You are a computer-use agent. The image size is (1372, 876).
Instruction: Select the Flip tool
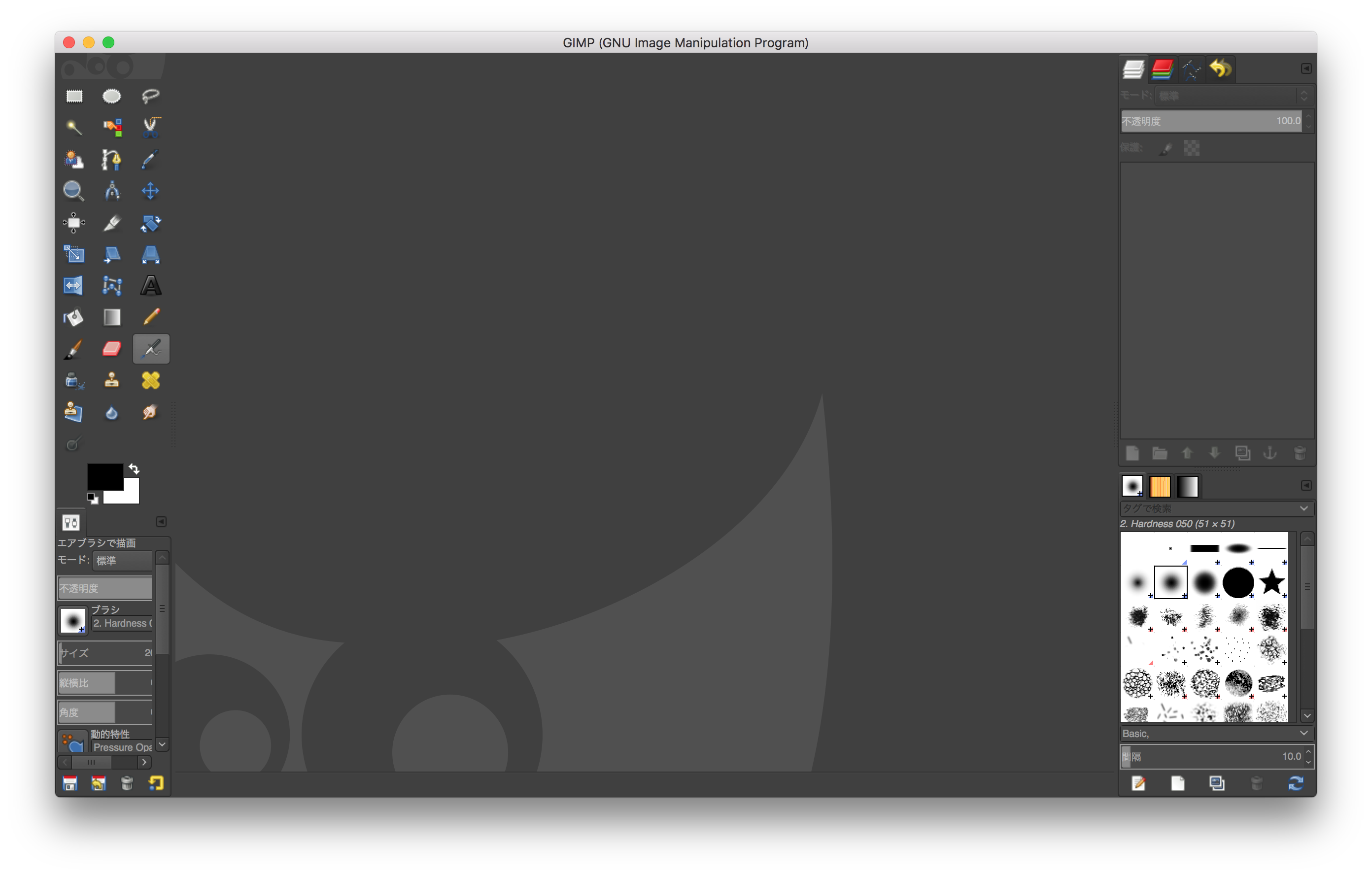point(74,285)
